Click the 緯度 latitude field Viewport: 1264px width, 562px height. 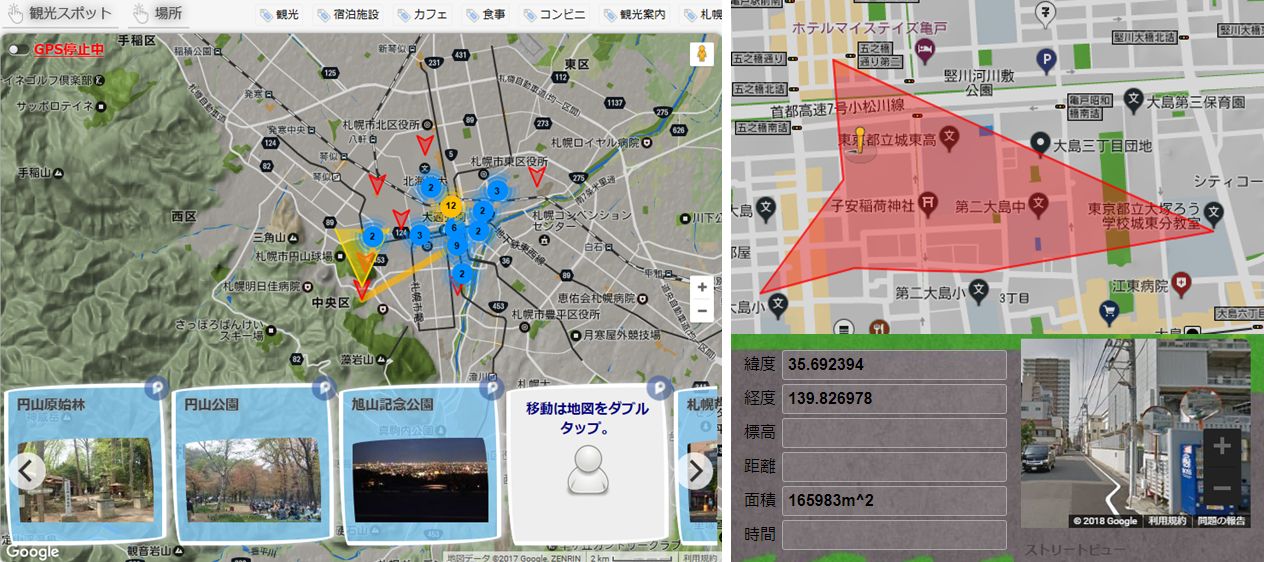(x=892, y=365)
